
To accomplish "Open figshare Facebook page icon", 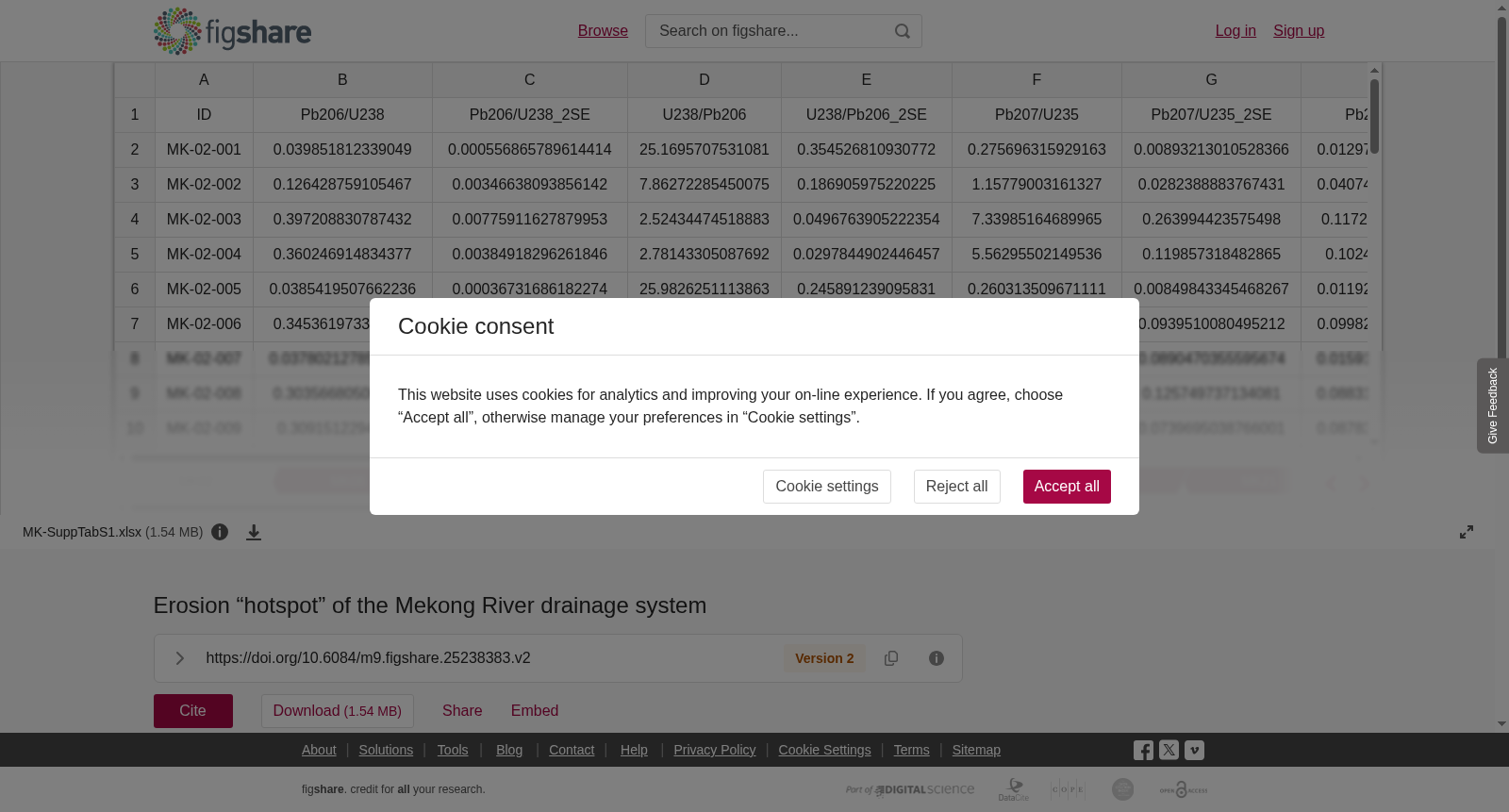I will click(1143, 751).
